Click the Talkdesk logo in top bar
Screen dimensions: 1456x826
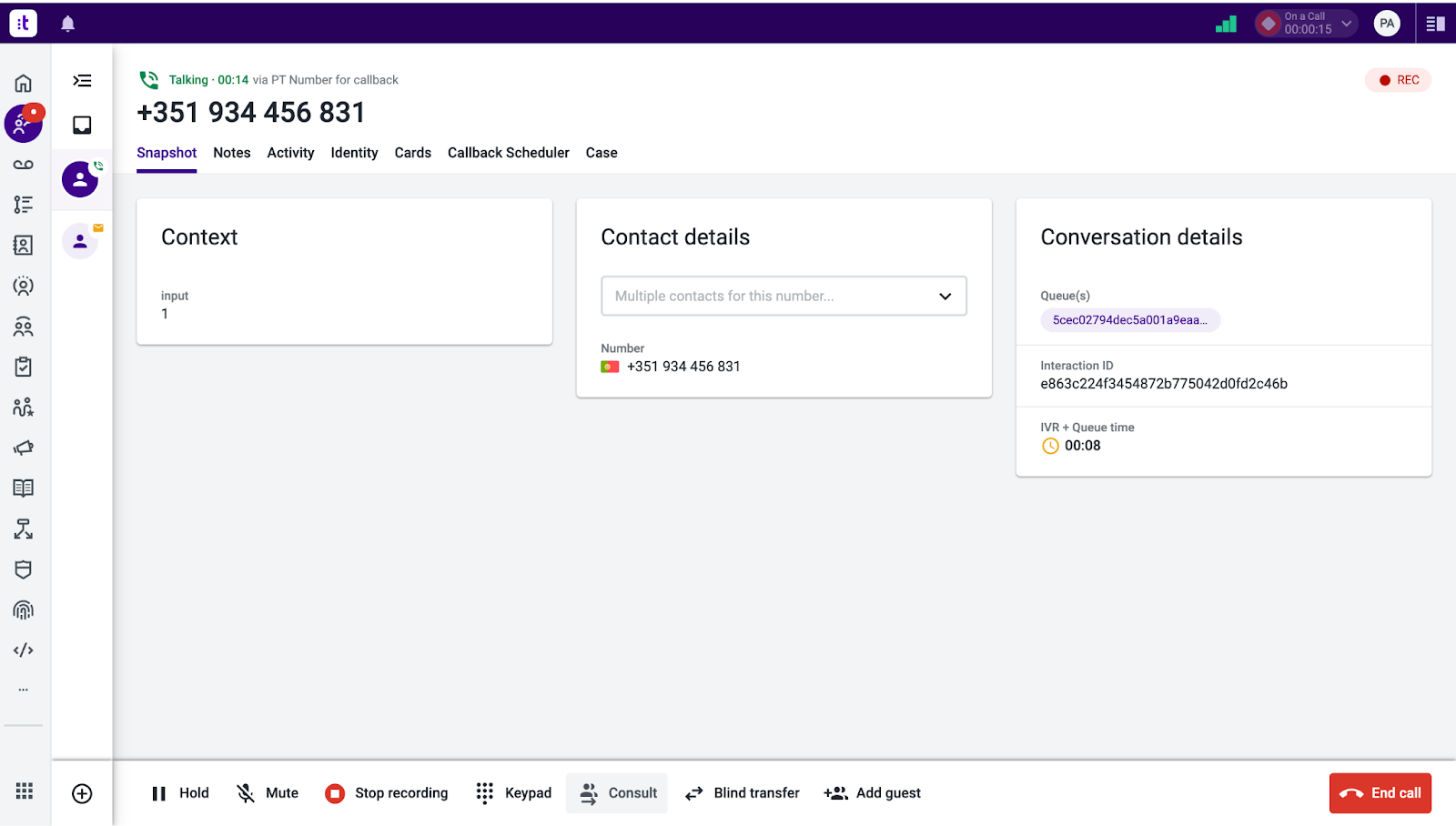pos(24,23)
